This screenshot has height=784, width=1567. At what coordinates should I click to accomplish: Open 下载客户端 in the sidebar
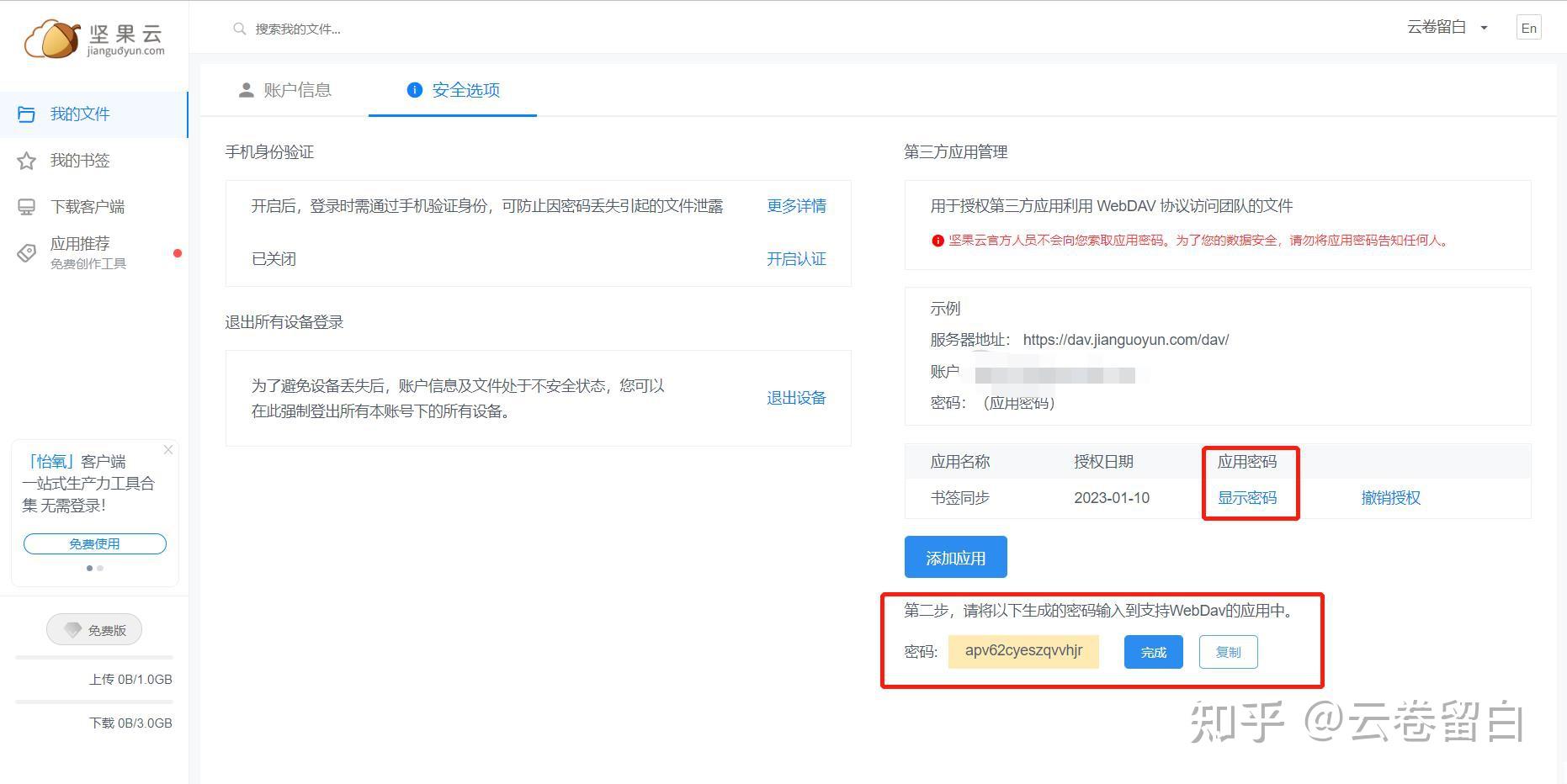[93, 207]
